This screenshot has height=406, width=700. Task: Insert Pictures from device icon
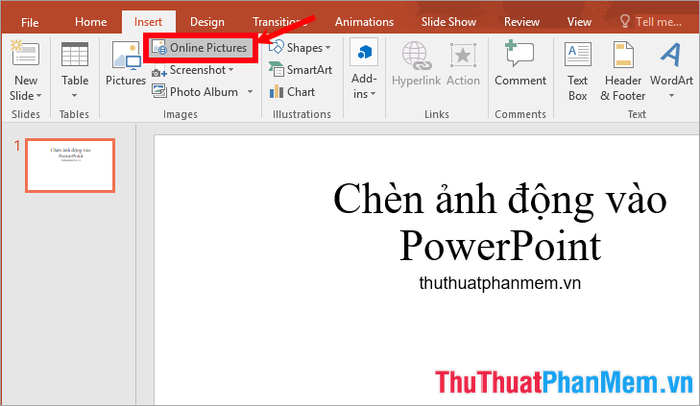click(126, 55)
